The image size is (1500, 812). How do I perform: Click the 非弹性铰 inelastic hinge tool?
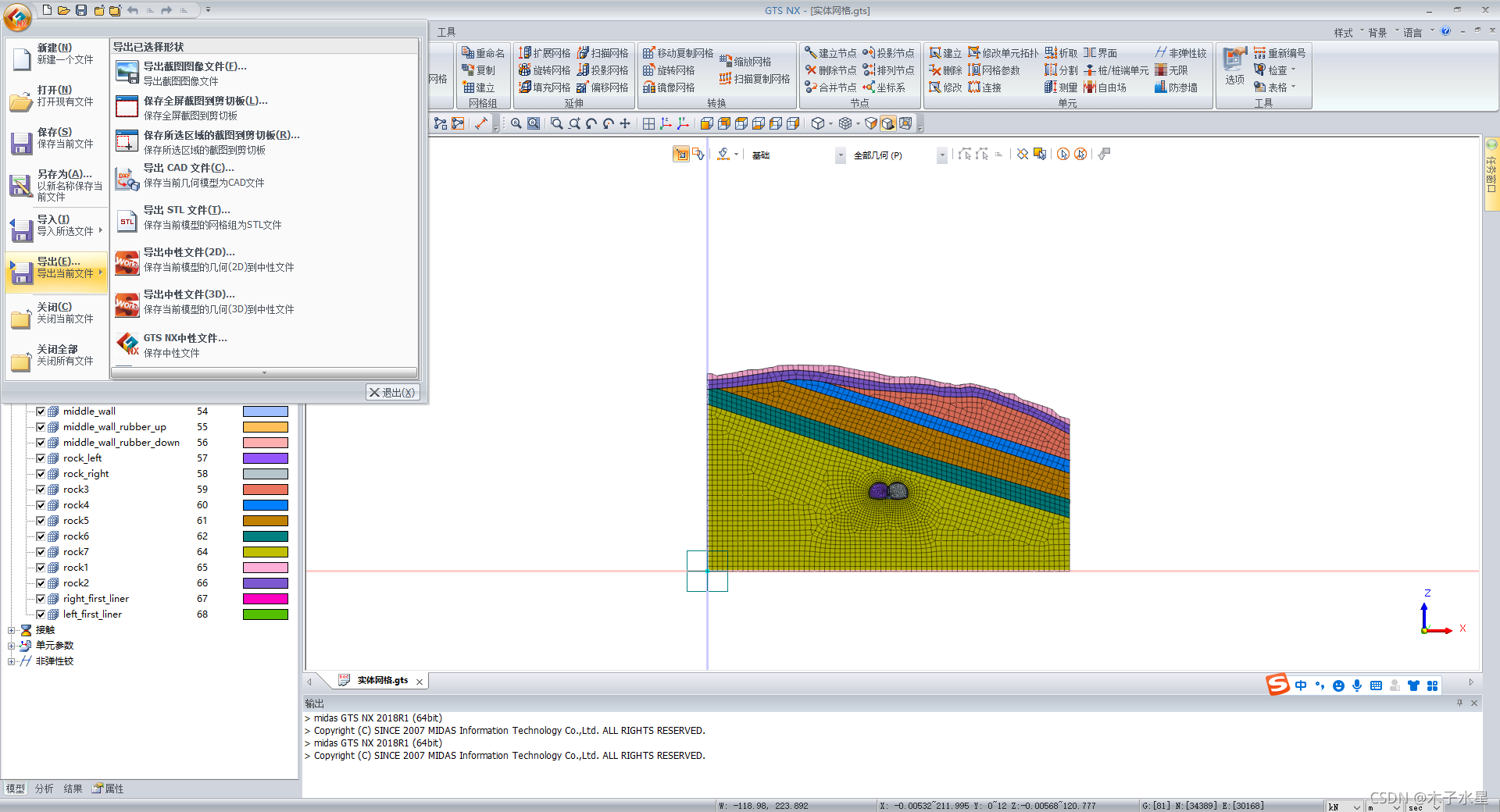[x=1180, y=53]
